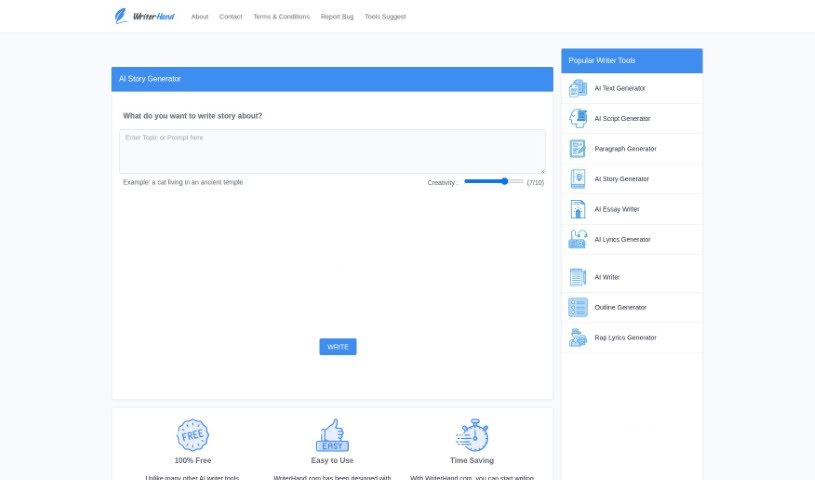Click the Outline Generator icon
Image resolution: width=815 pixels, height=480 pixels.
(577, 307)
